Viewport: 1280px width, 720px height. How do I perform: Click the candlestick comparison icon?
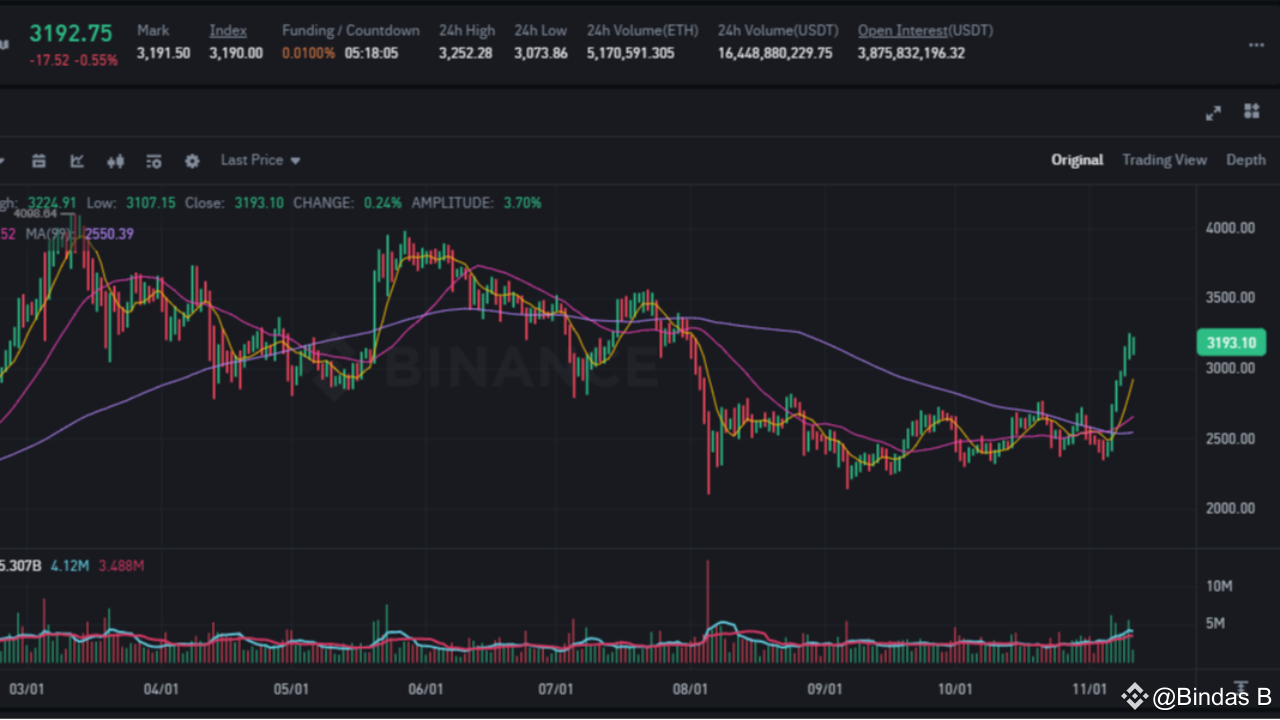[x=115, y=160]
